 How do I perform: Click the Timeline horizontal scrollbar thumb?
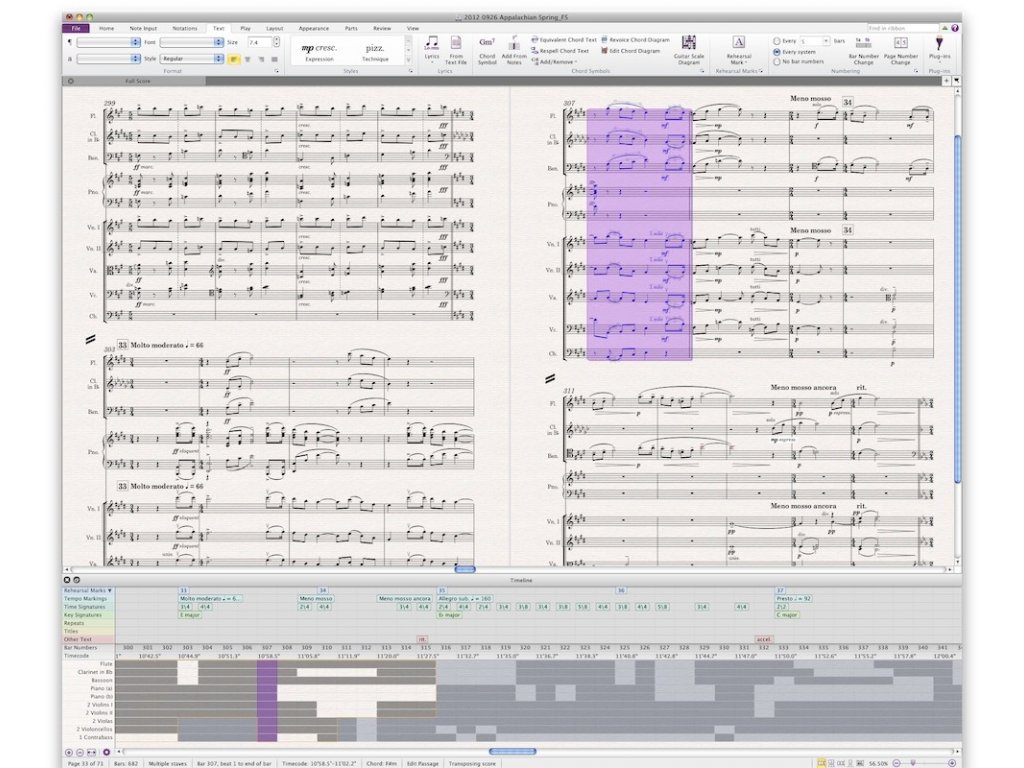point(512,752)
